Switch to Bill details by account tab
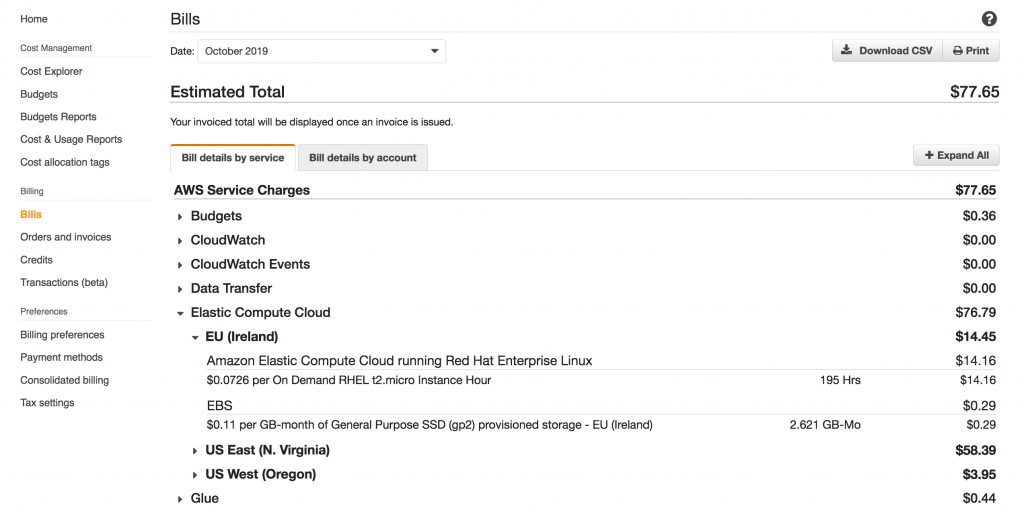This screenshot has height=514, width=1024. click(362, 157)
